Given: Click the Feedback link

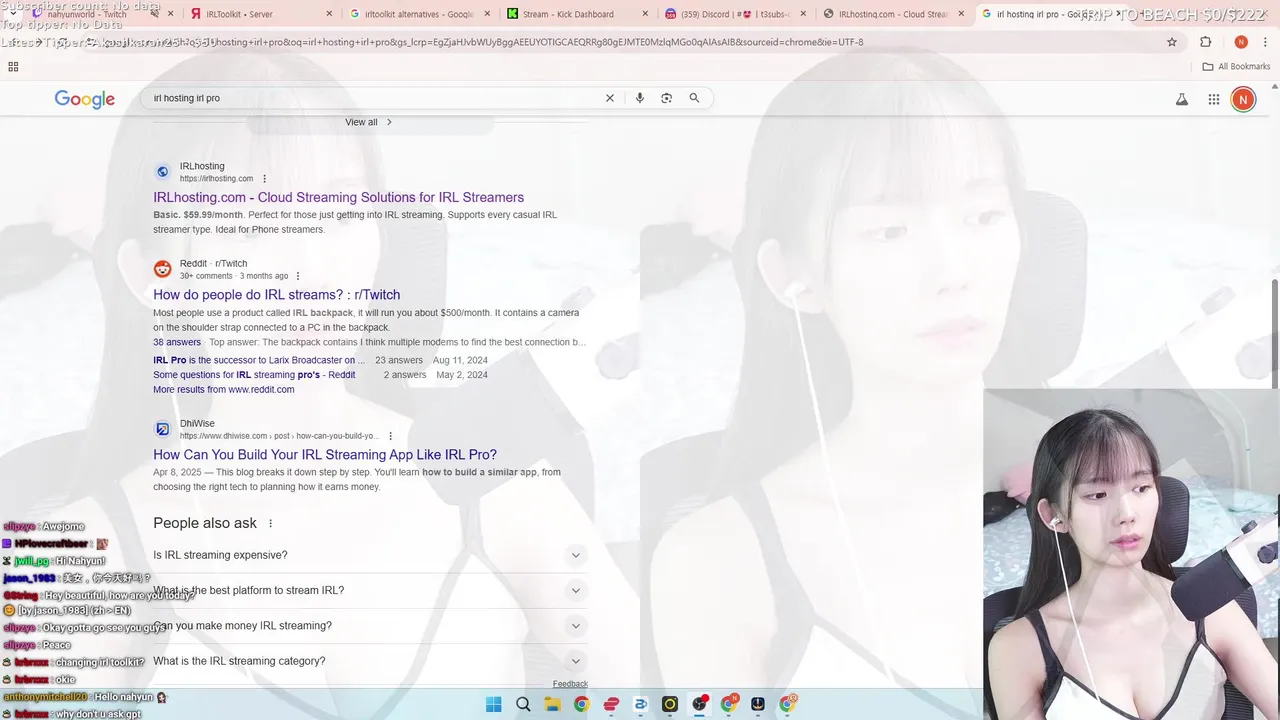Looking at the screenshot, I should tap(570, 684).
